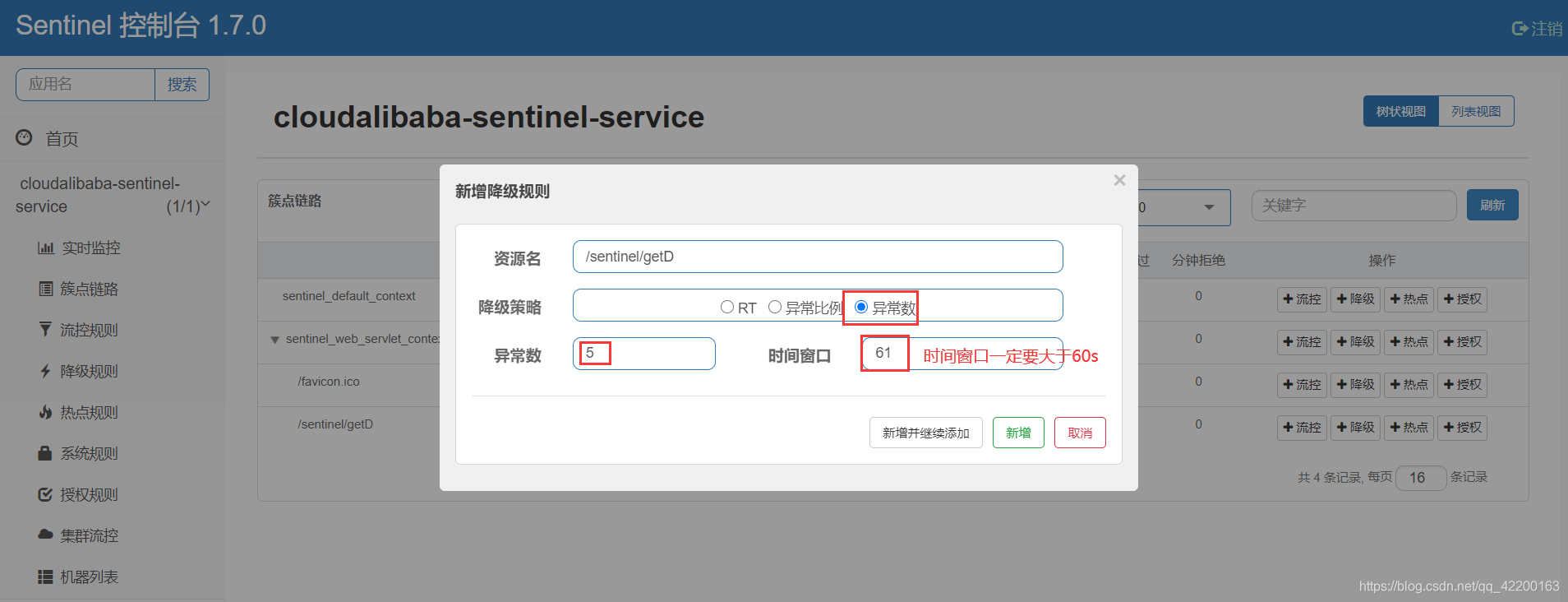Close the 新增降级规则 dialog
The height and width of the screenshot is (602, 1568).
[x=1119, y=180]
